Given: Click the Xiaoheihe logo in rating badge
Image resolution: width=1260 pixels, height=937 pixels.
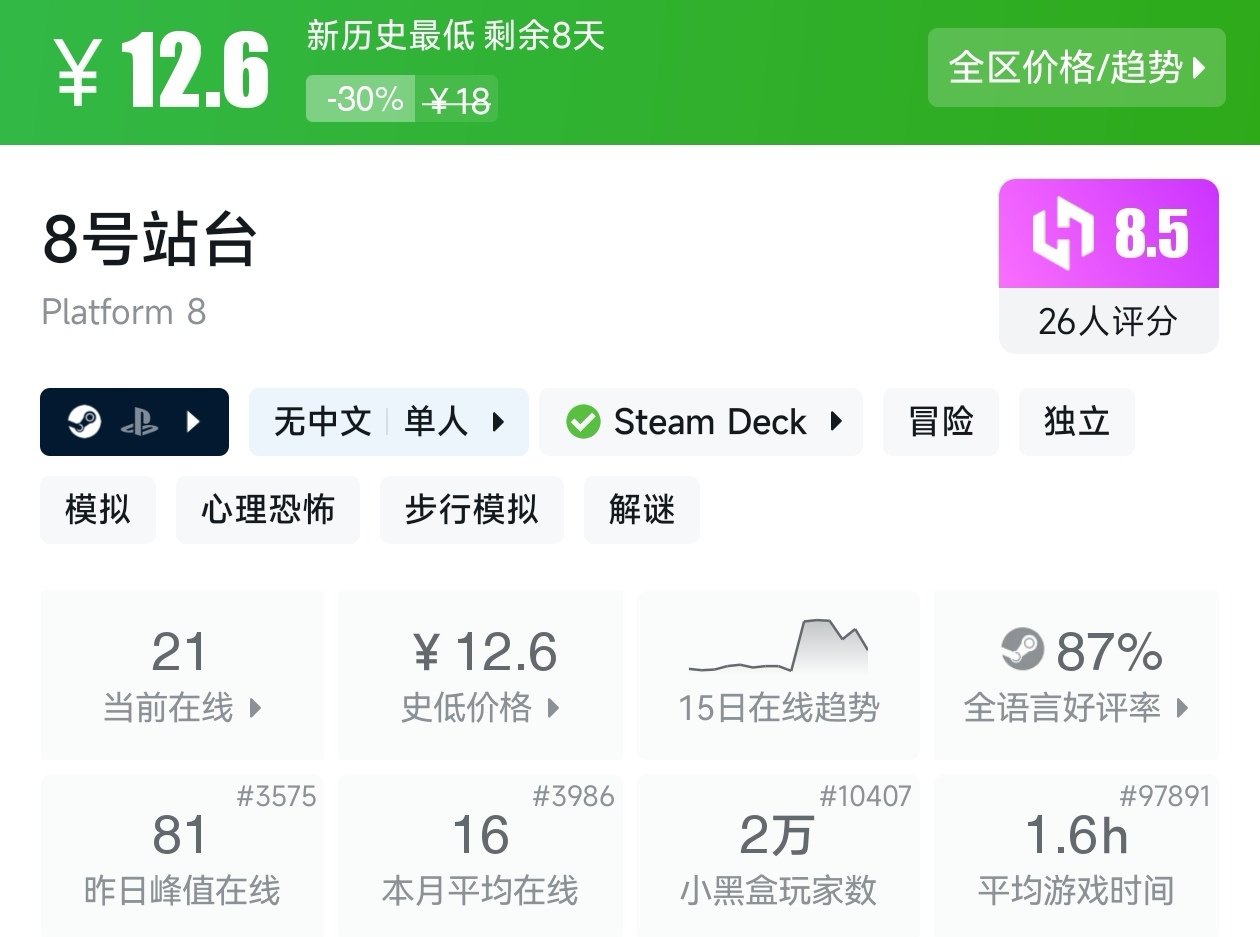Looking at the screenshot, I should click(x=1065, y=235).
